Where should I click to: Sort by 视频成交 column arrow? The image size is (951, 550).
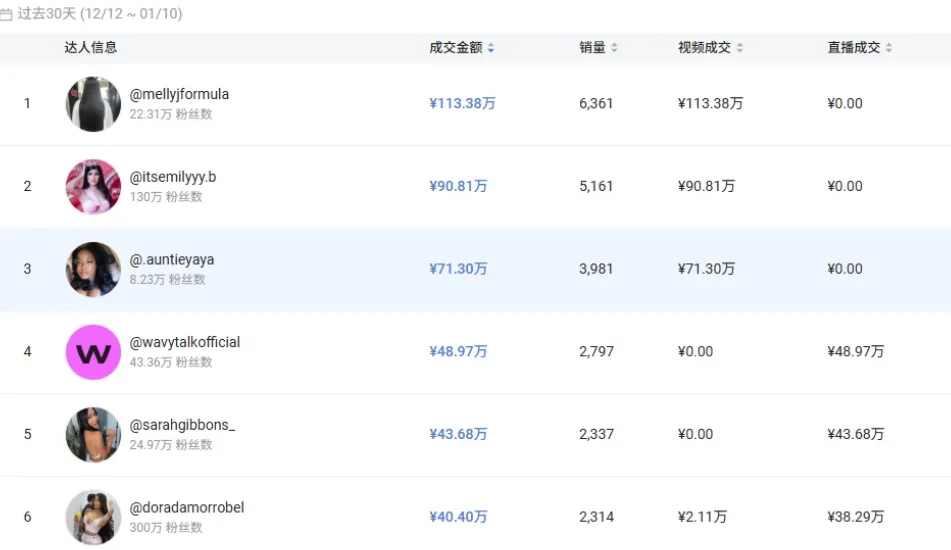[739, 48]
